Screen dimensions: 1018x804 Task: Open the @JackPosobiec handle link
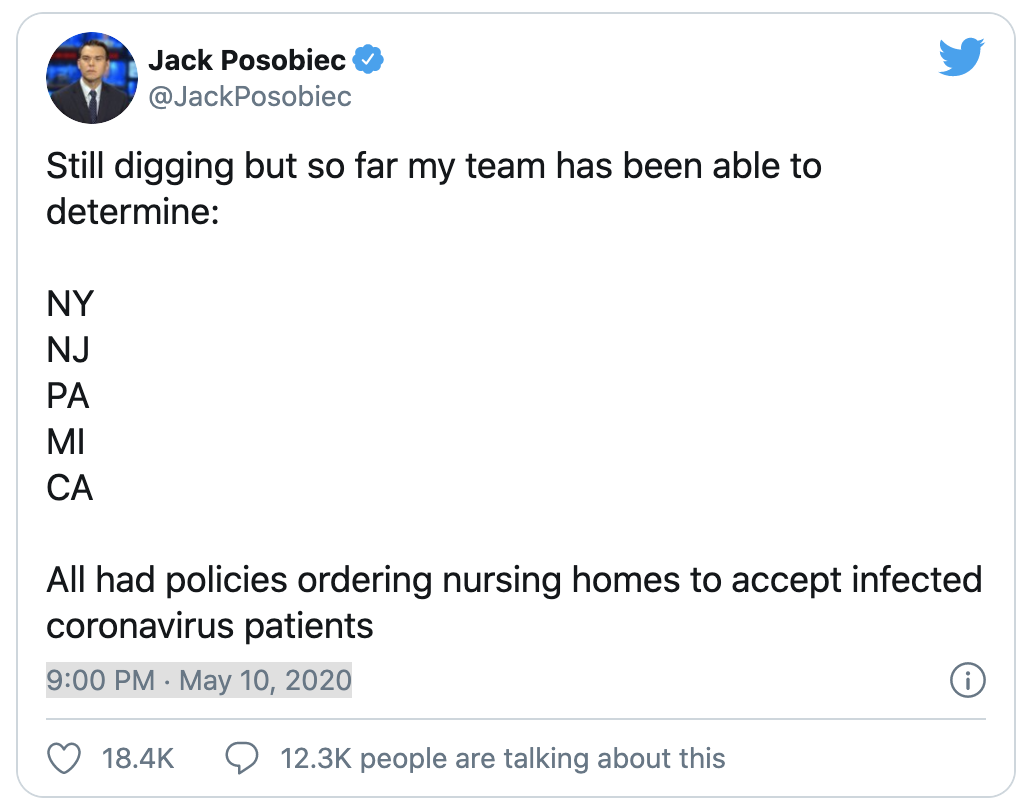coord(250,97)
